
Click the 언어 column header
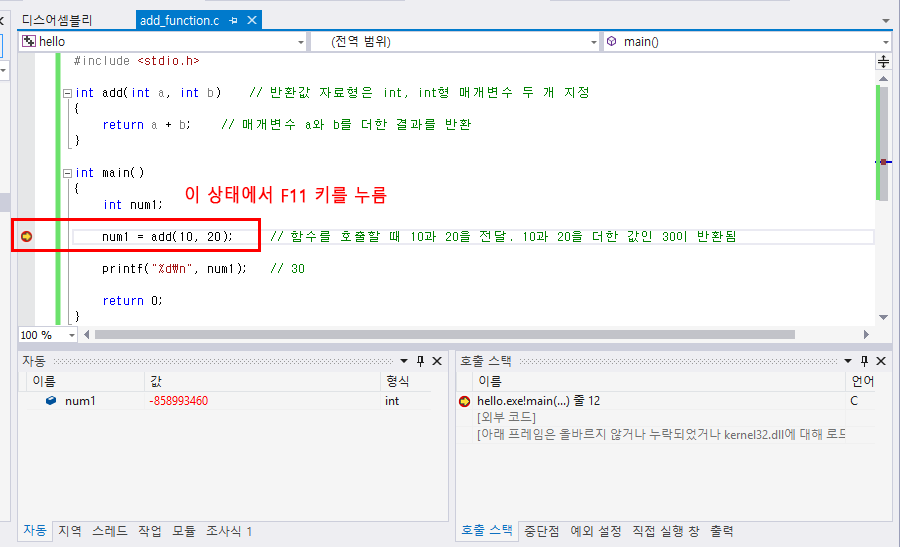863,381
